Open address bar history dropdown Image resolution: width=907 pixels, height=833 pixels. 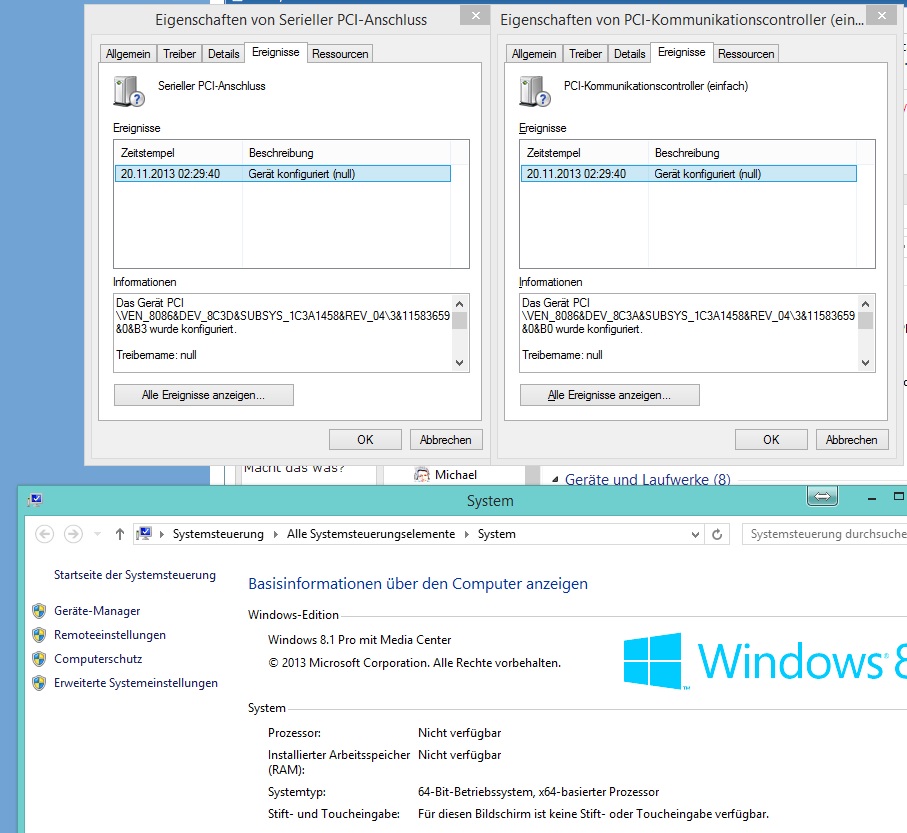[x=695, y=535]
